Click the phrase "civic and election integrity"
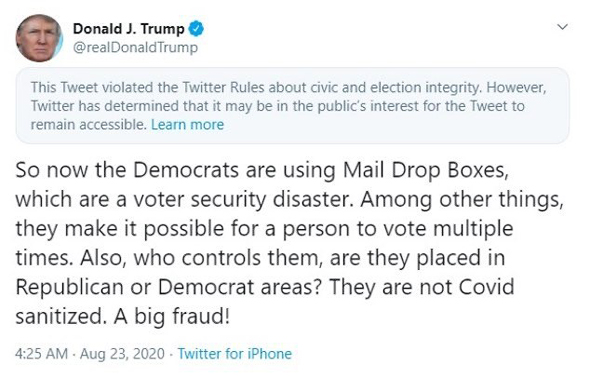Image resolution: width=590 pixels, height=378 pixels. [395, 88]
